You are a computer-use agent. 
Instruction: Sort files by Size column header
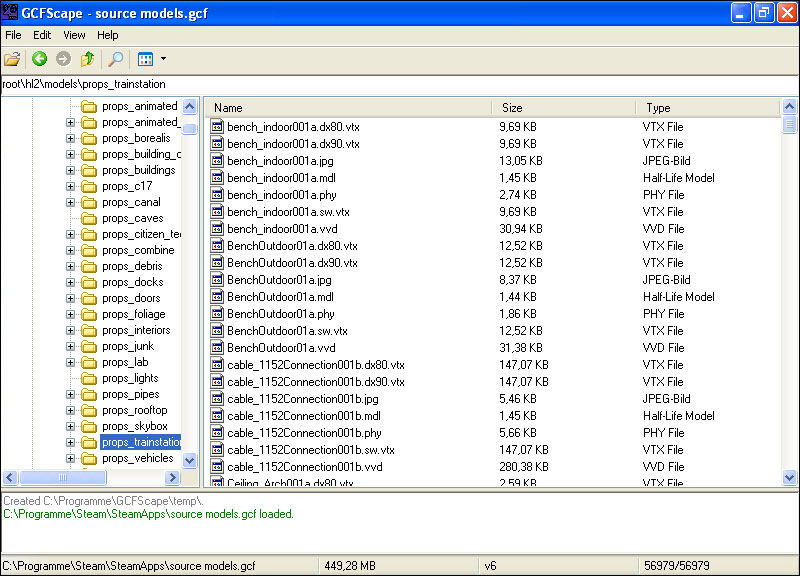tap(564, 108)
